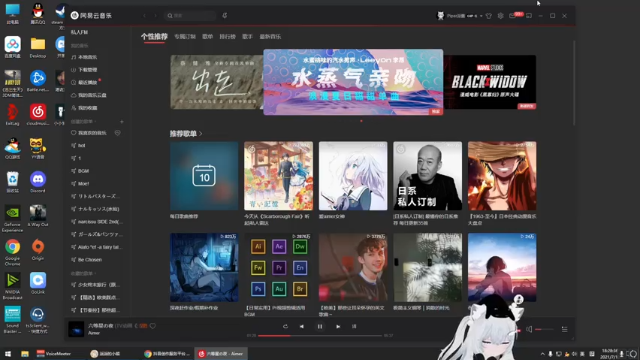Toggle the loop playback mode icon
This screenshot has width=640, height=360.
click(285, 327)
